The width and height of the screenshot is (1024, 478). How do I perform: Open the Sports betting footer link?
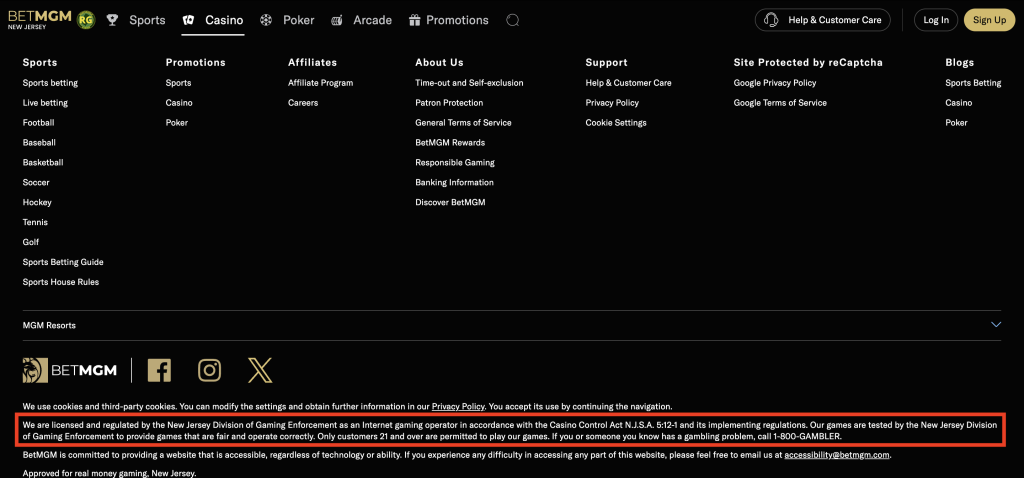(x=50, y=83)
